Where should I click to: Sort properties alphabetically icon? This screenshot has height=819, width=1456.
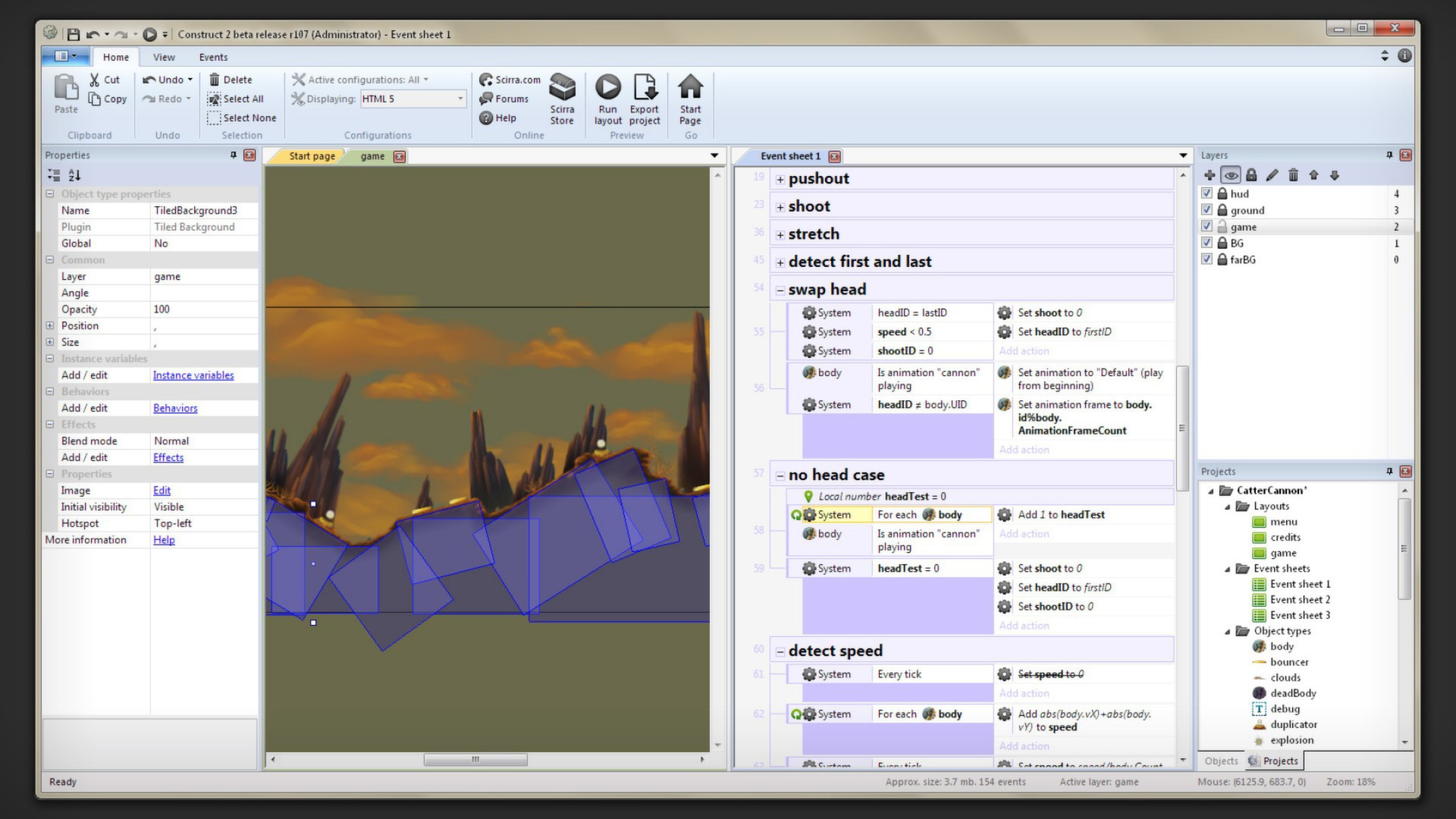click(74, 175)
